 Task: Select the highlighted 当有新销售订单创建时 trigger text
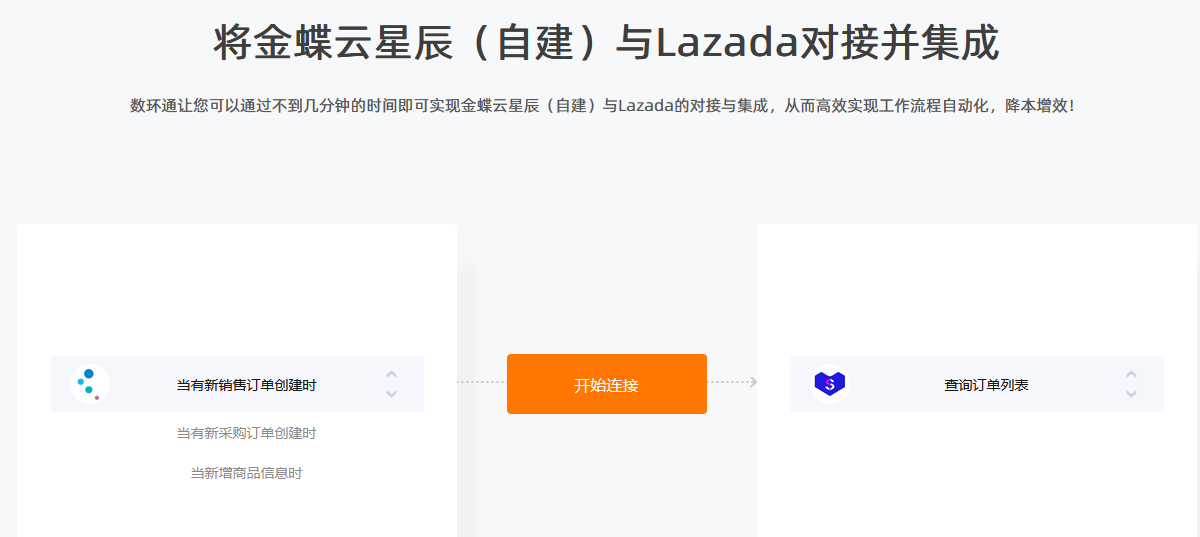pos(247,385)
